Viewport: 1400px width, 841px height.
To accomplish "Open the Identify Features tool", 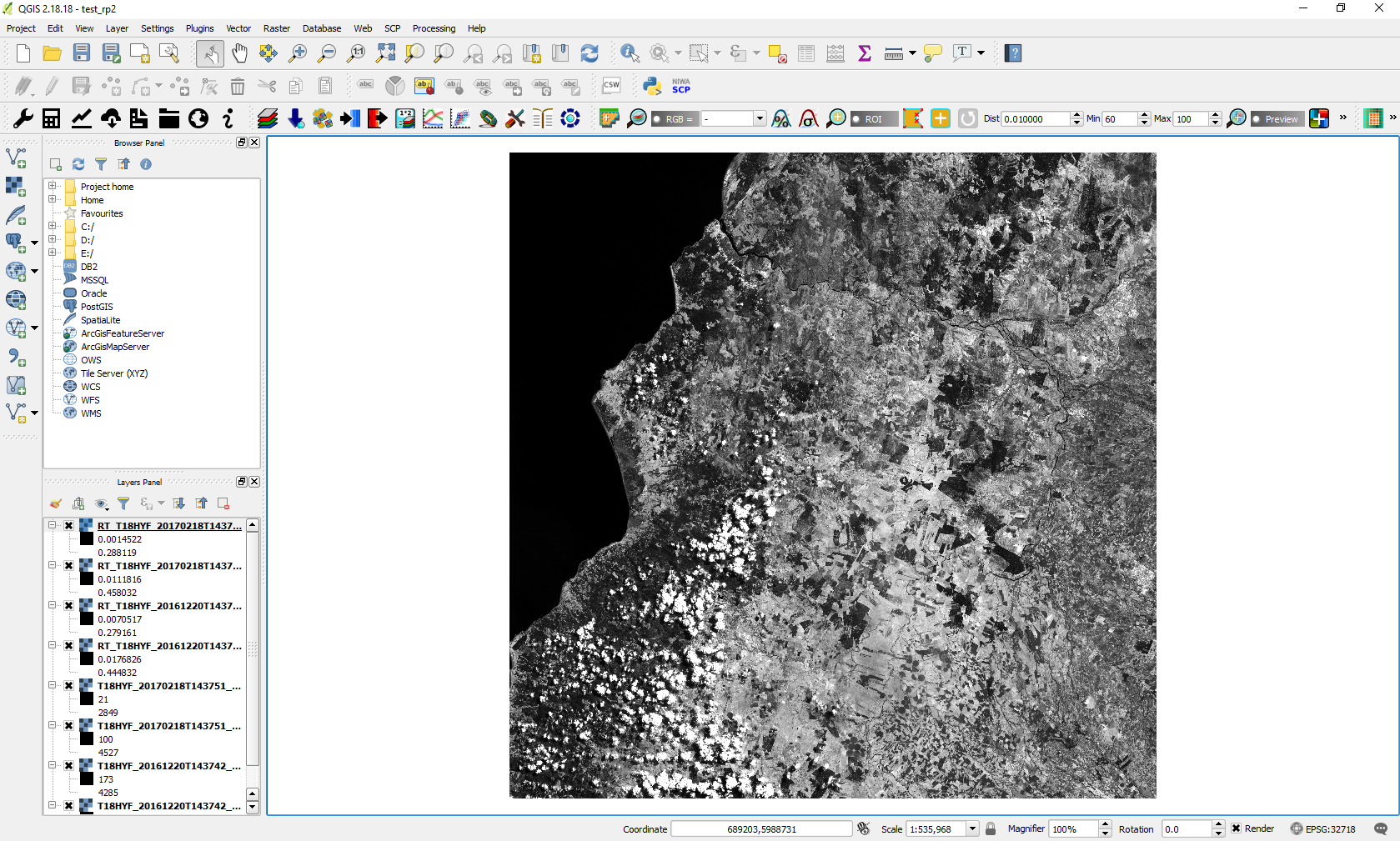I will pos(630,53).
